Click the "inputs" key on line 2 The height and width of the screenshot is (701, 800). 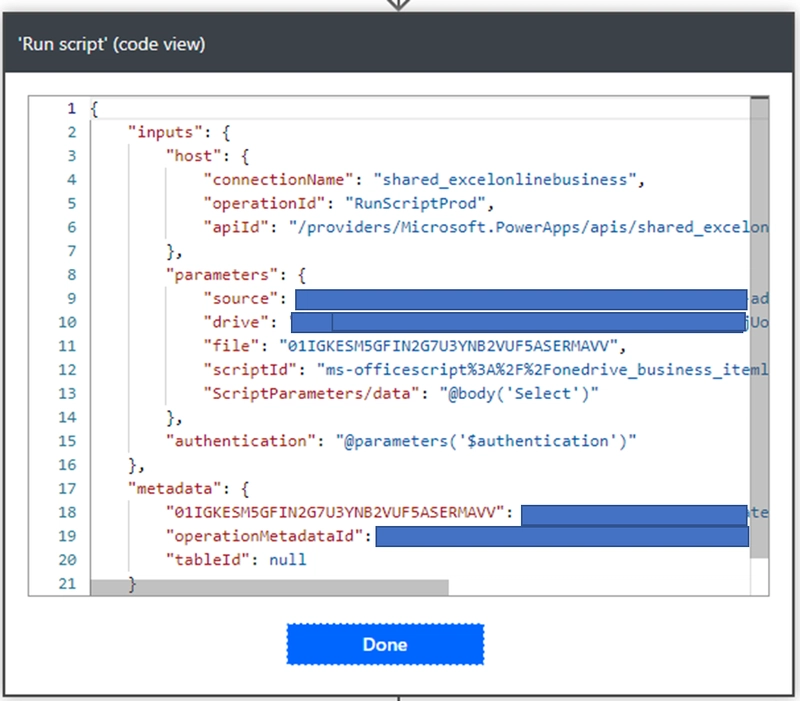tap(164, 131)
